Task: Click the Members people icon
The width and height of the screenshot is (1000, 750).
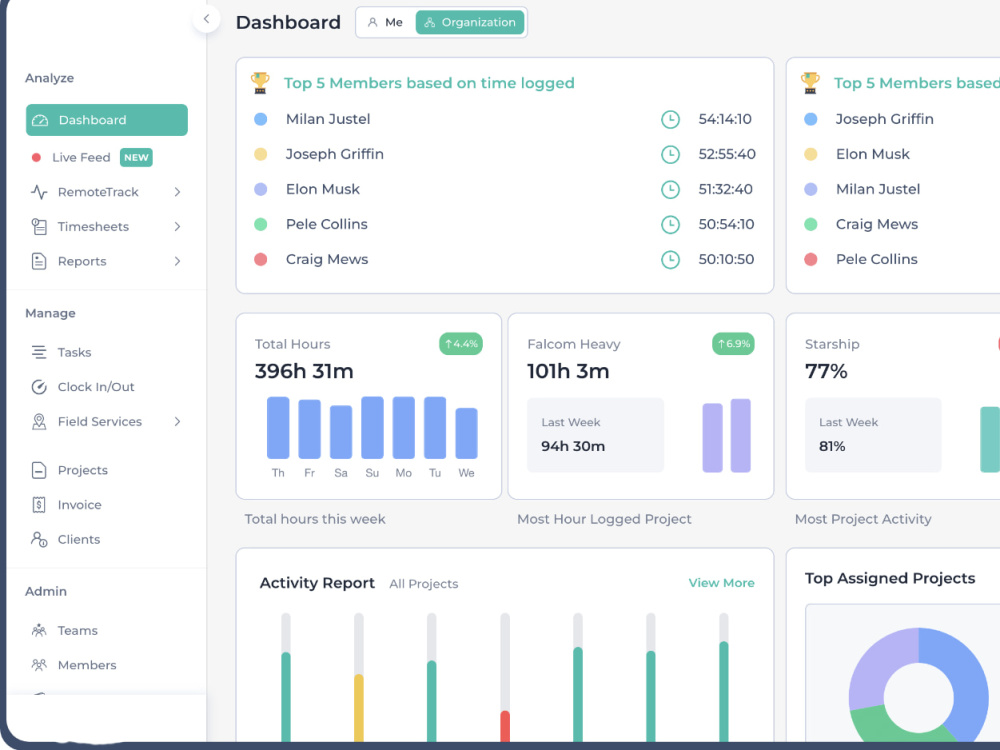Action: click(x=39, y=665)
